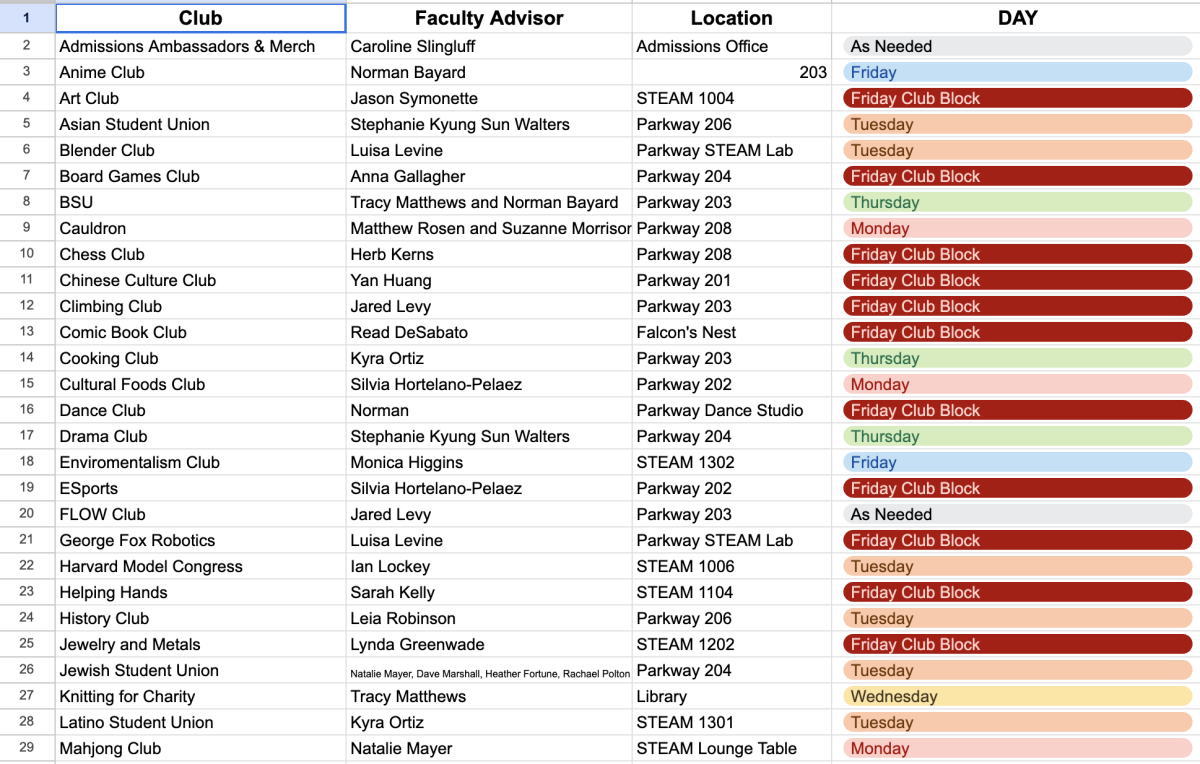Image resolution: width=1200 pixels, height=764 pixels.
Task: Open the Monday dropdown for Mahjong Club
Action: [x=1017, y=748]
